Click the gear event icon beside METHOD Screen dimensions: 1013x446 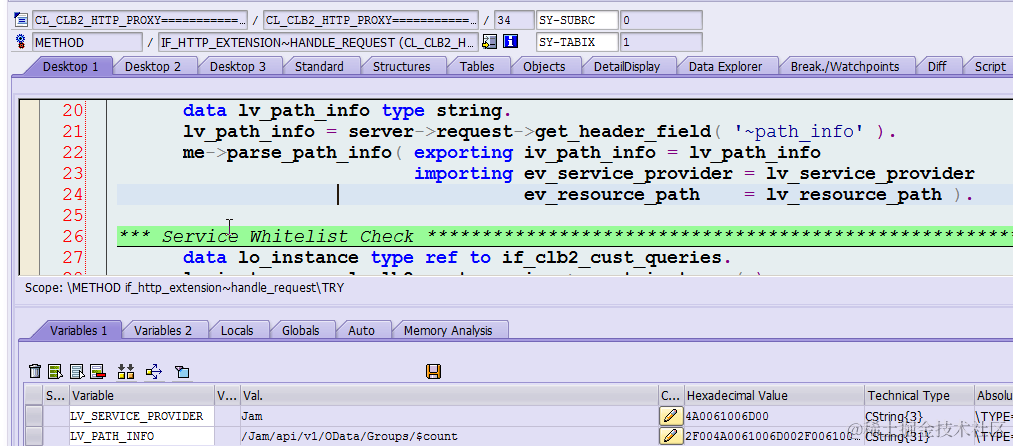tap(21, 42)
